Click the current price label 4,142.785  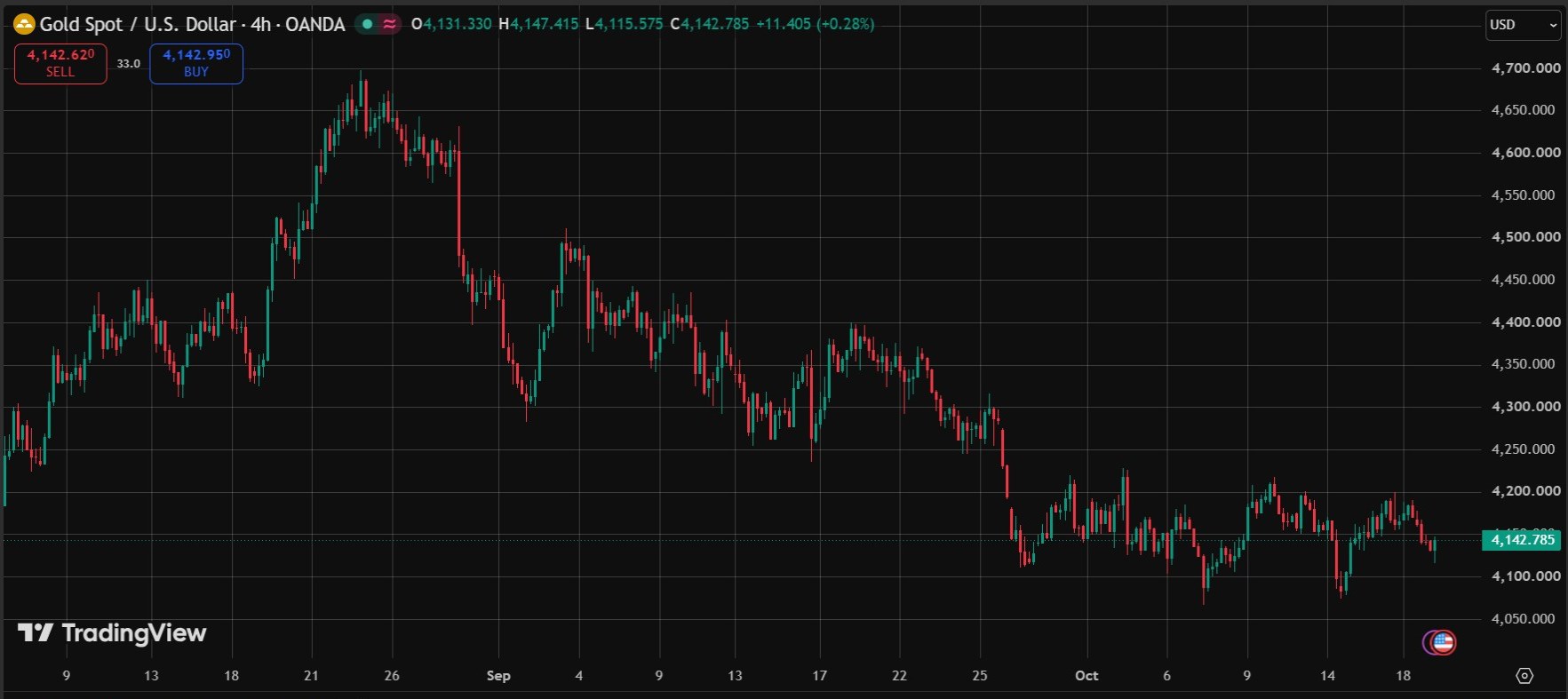click(x=1521, y=539)
